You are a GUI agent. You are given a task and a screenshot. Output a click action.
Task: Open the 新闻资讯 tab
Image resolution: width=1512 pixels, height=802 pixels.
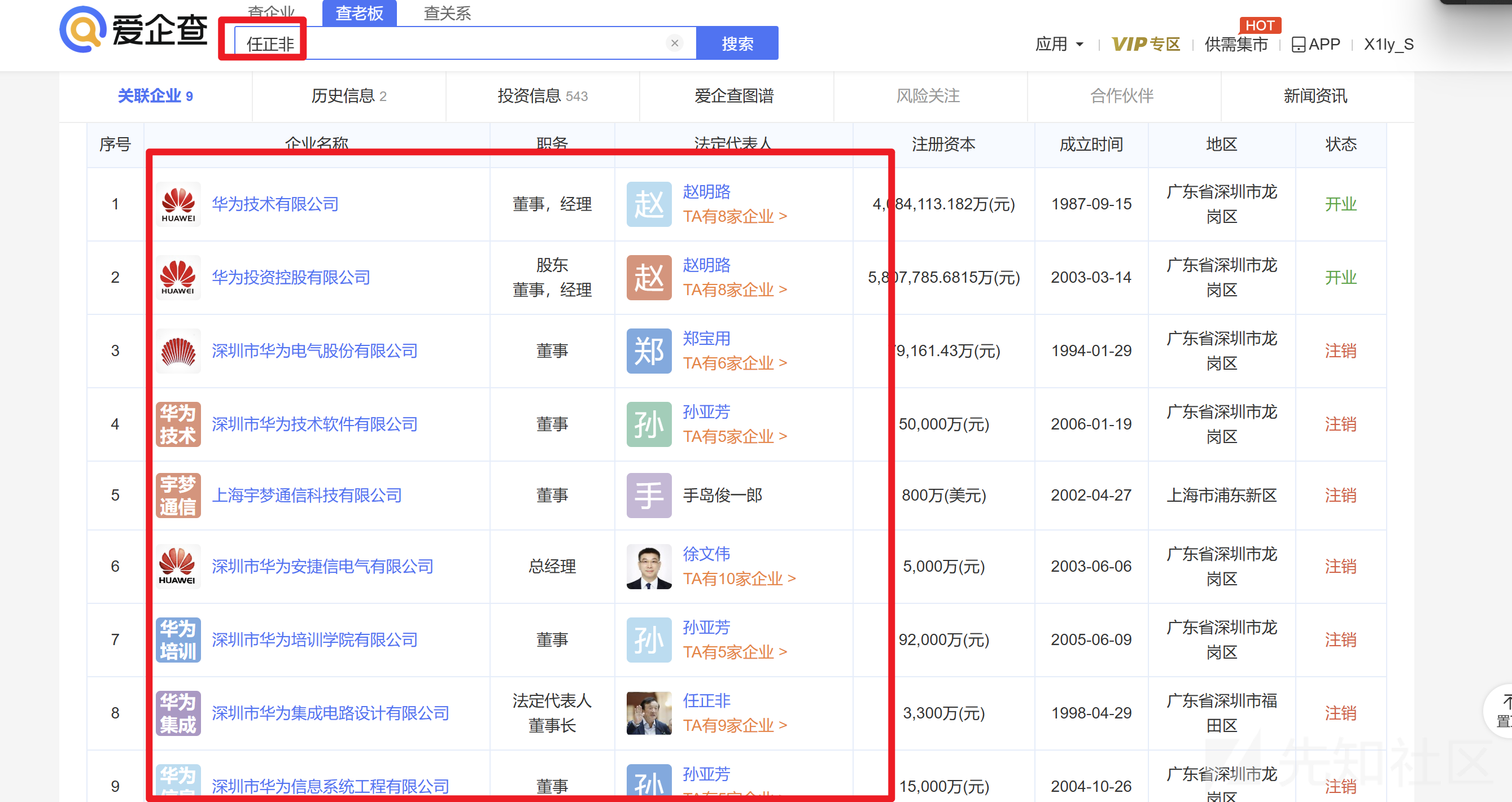1315,96
